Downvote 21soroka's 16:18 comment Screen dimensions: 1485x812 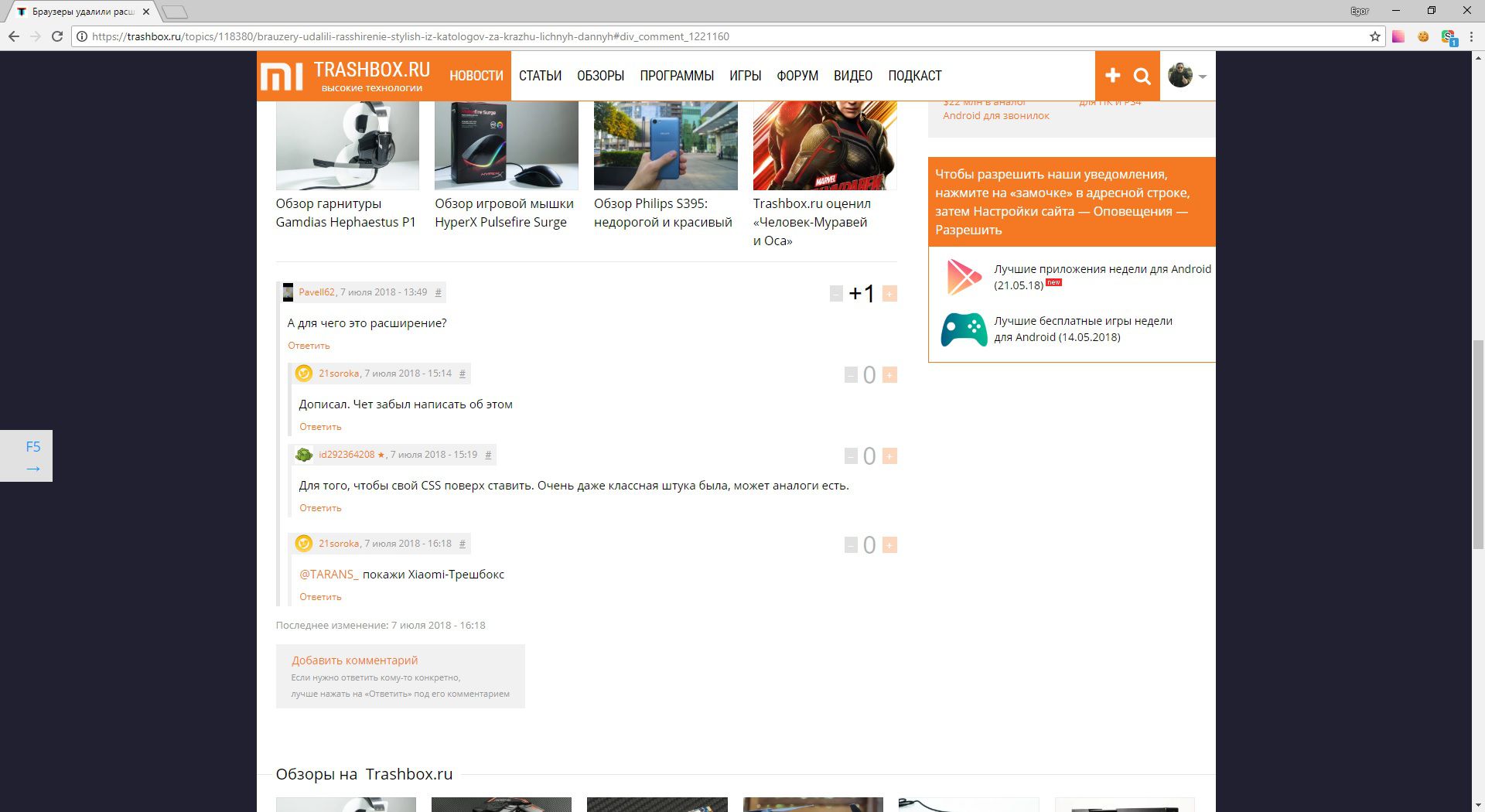(851, 545)
